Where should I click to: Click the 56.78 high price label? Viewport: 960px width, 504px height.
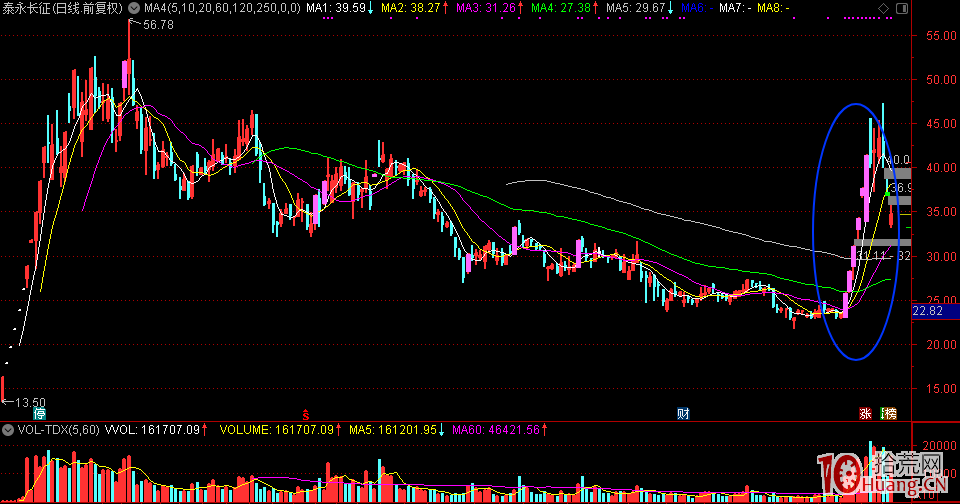[x=158, y=25]
